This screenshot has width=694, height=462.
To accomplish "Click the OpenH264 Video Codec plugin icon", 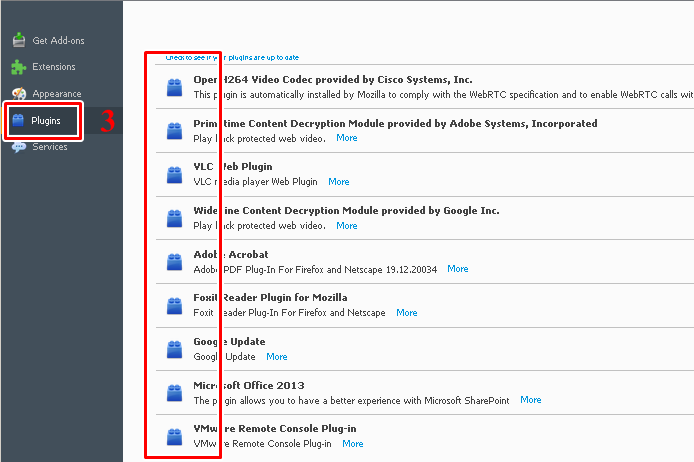I will tap(174, 87).
